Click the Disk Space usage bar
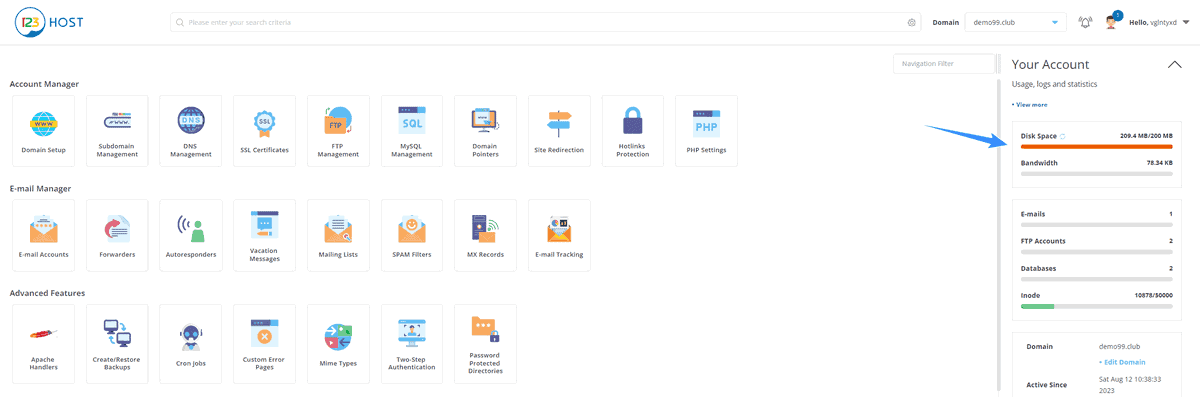 pyautogui.click(x=1097, y=147)
